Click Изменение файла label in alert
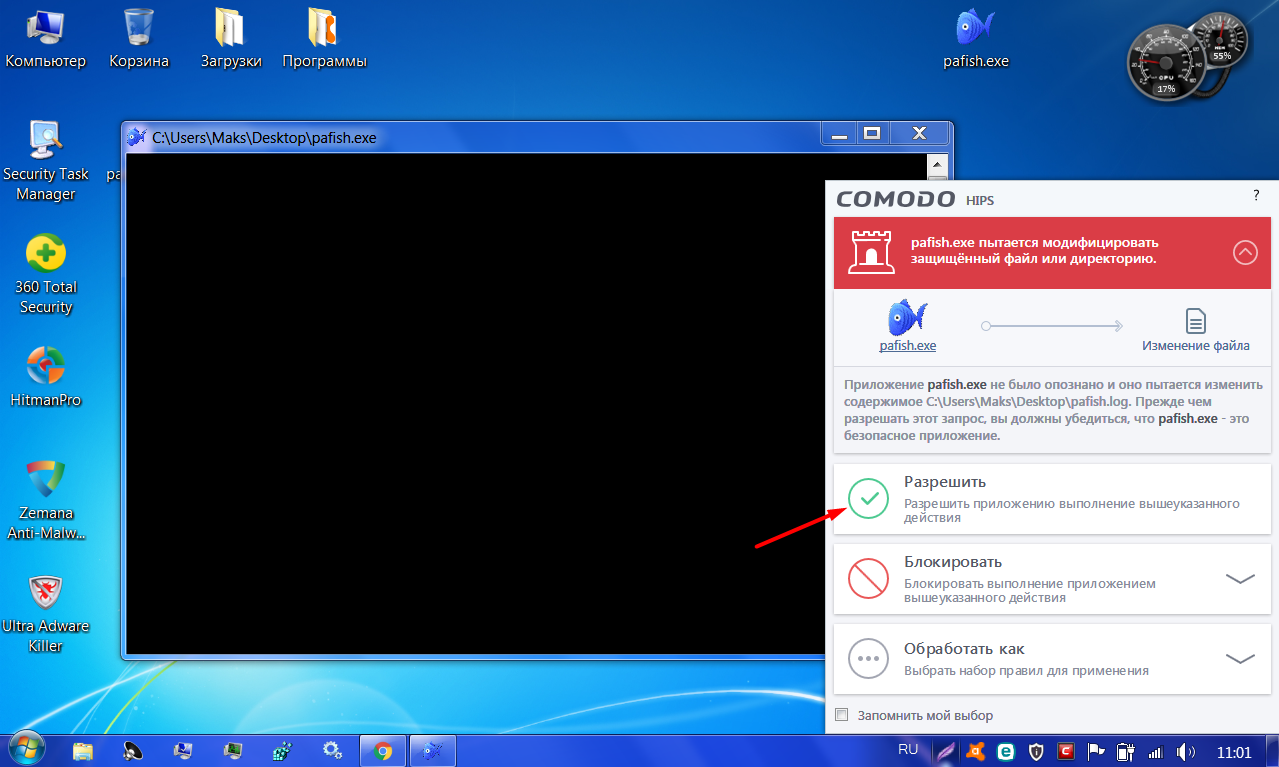The height and width of the screenshot is (767, 1279). 1196,346
